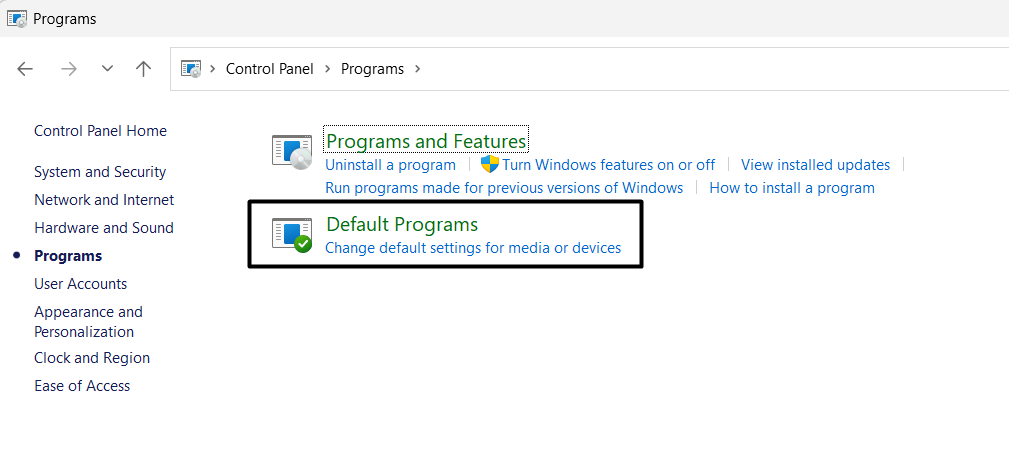Go to Control Panel Home

pos(100,131)
